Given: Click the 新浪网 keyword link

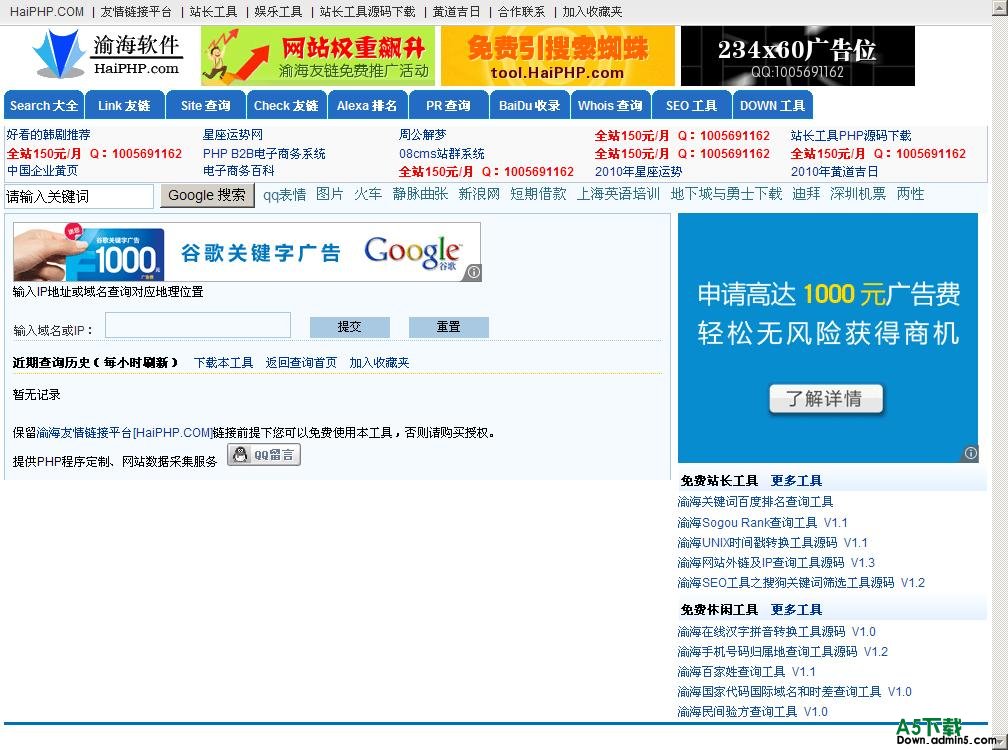Looking at the screenshot, I should [x=479, y=193].
